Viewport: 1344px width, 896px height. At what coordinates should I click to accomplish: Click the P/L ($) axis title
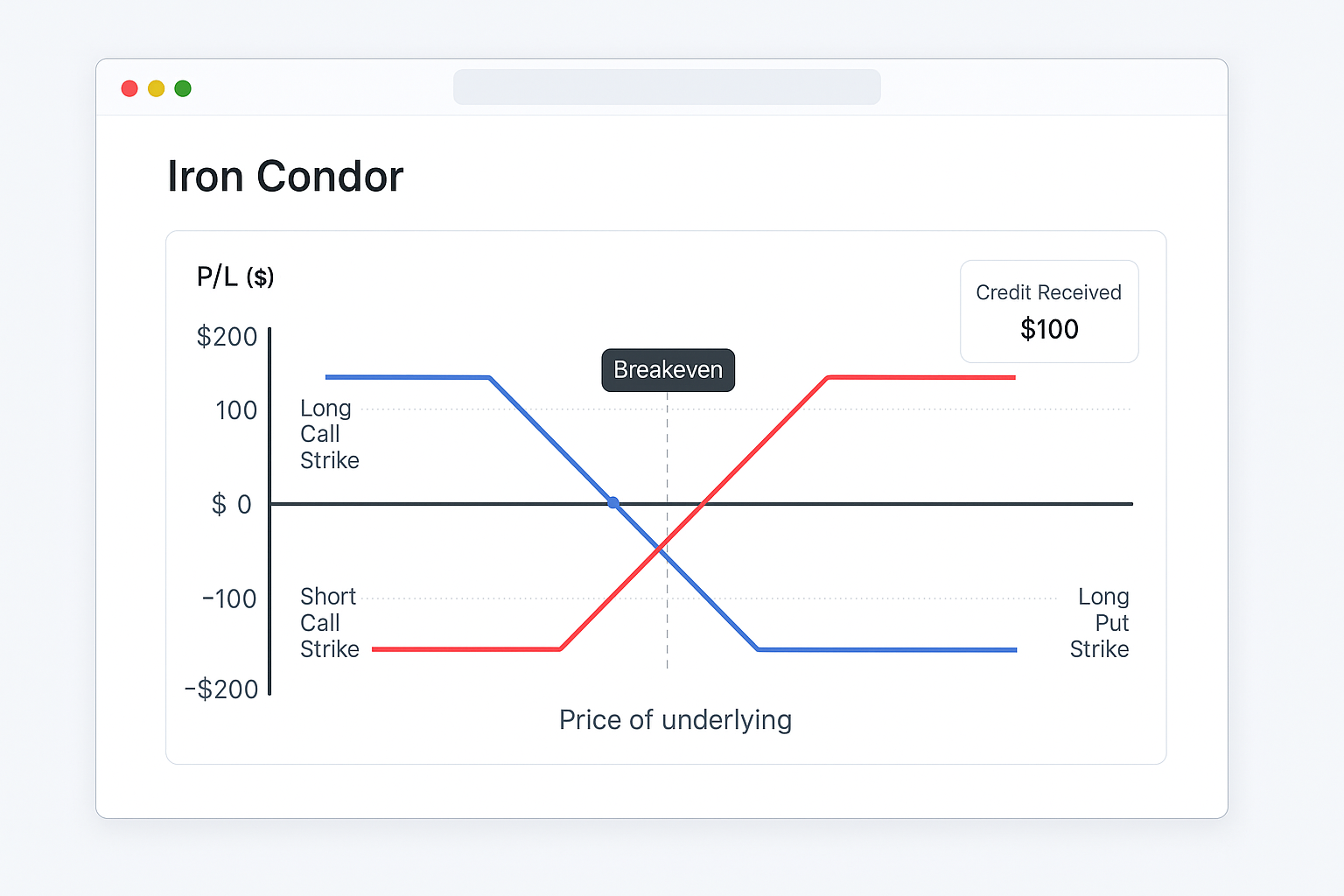(x=235, y=277)
